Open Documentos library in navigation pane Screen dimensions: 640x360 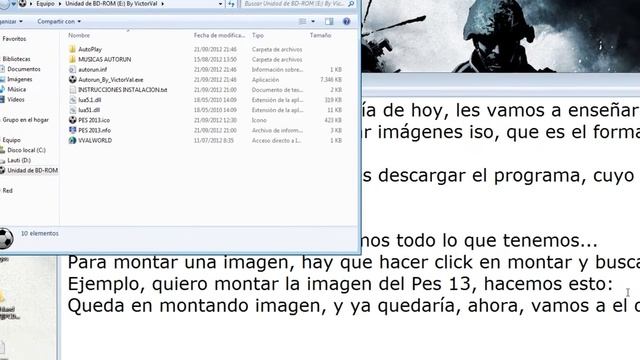(24, 69)
